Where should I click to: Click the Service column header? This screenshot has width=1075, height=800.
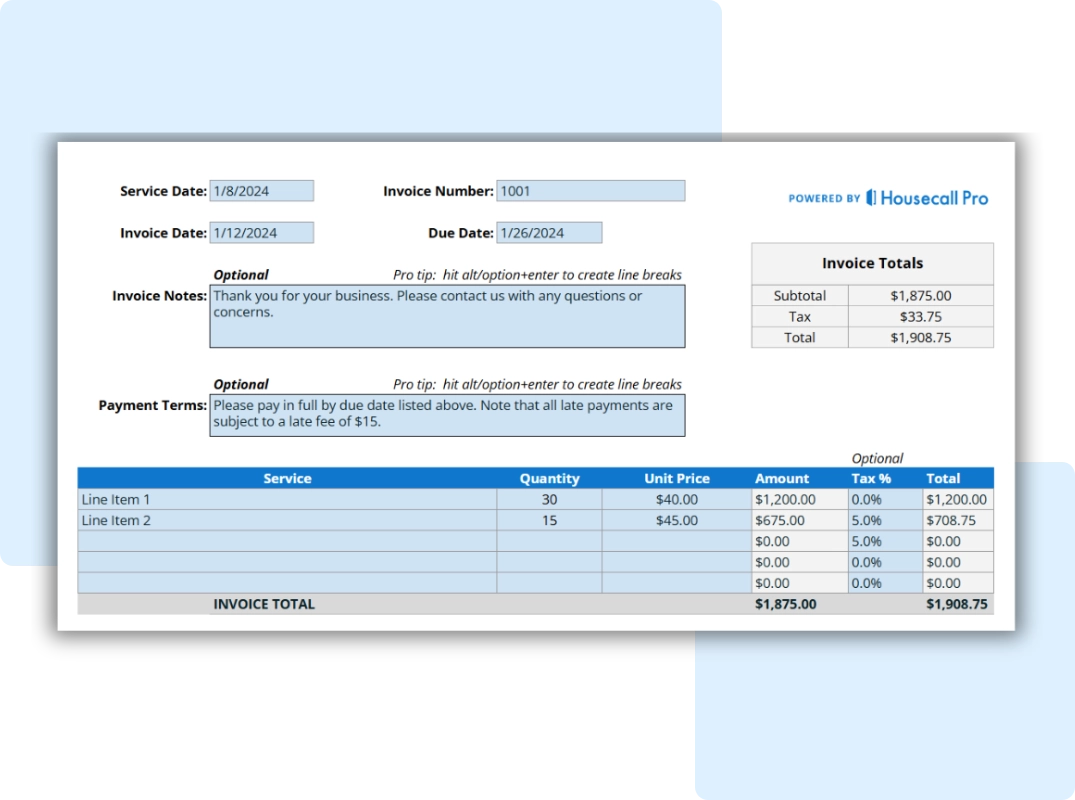point(287,478)
